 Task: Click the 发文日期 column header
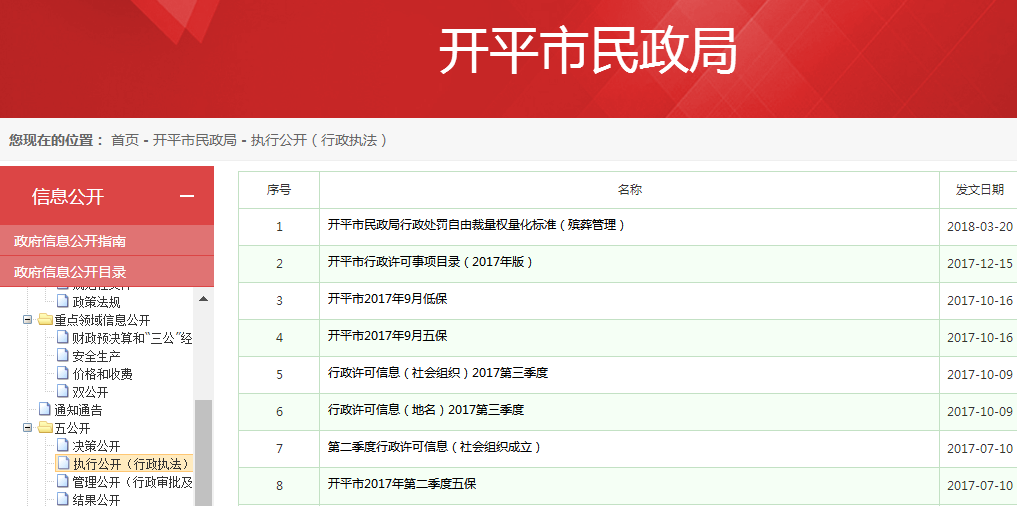pos(979,189)
